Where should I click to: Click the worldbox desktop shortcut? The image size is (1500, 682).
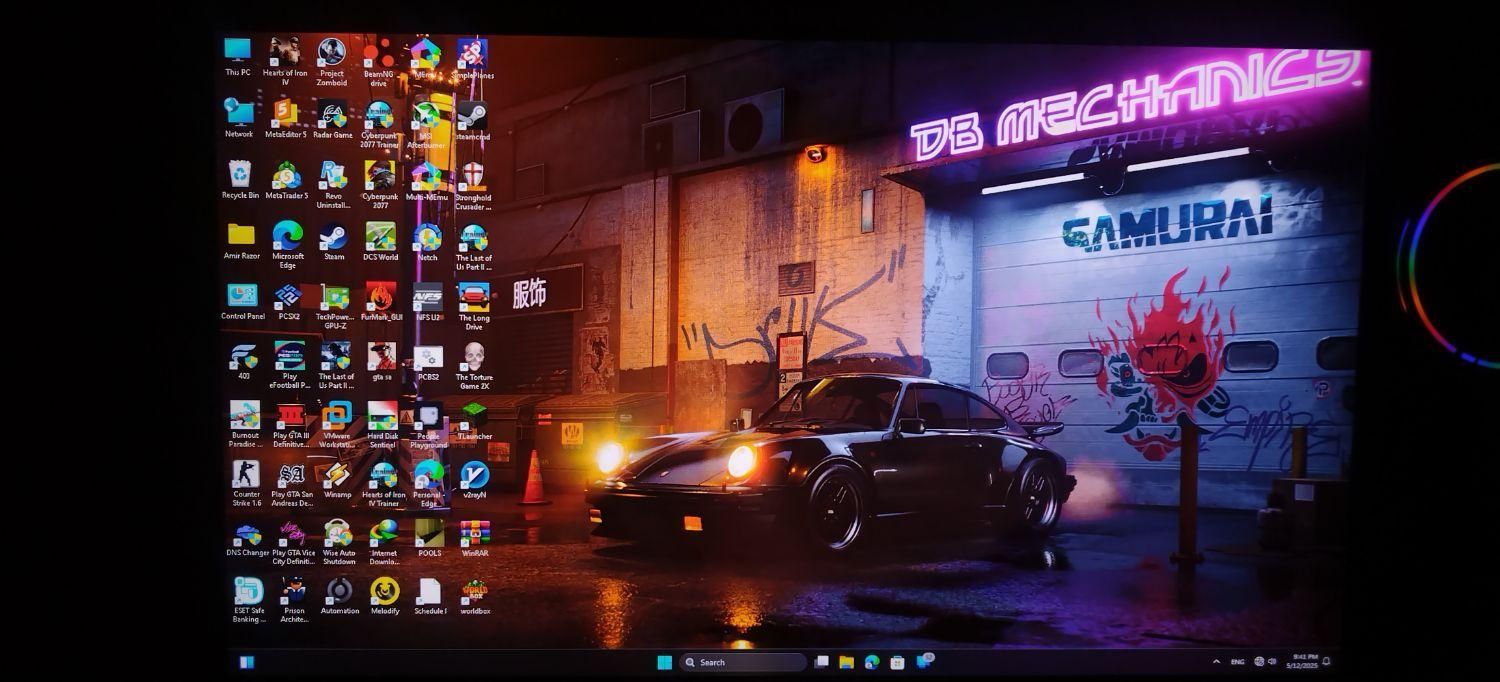point(475,597)
